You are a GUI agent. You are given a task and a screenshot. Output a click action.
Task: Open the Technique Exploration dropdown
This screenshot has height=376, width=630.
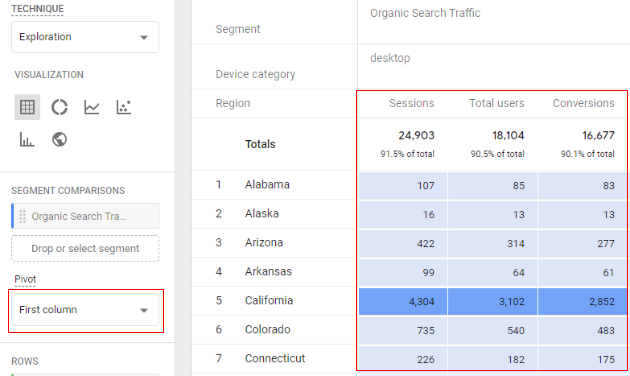85,37
